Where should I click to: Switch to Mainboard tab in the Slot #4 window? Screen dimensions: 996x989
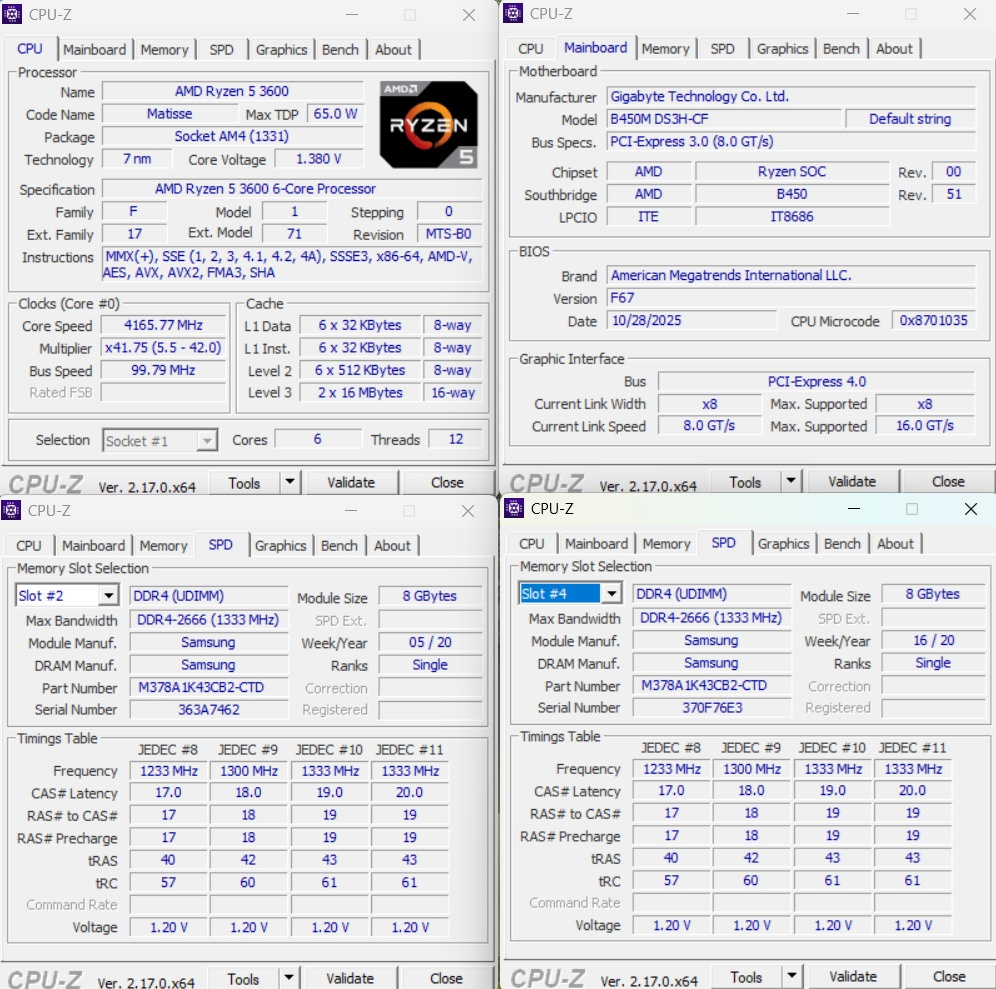click(x=596, y=544)
